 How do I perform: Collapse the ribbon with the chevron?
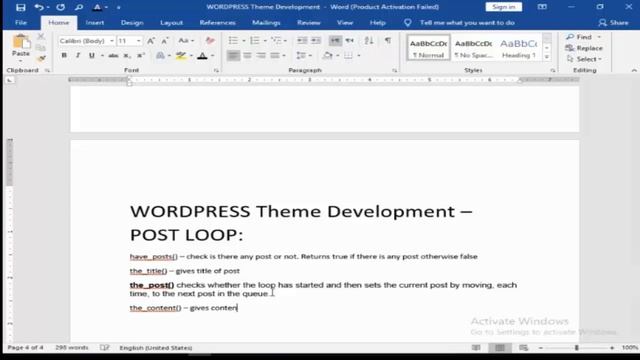pos(634,71)
